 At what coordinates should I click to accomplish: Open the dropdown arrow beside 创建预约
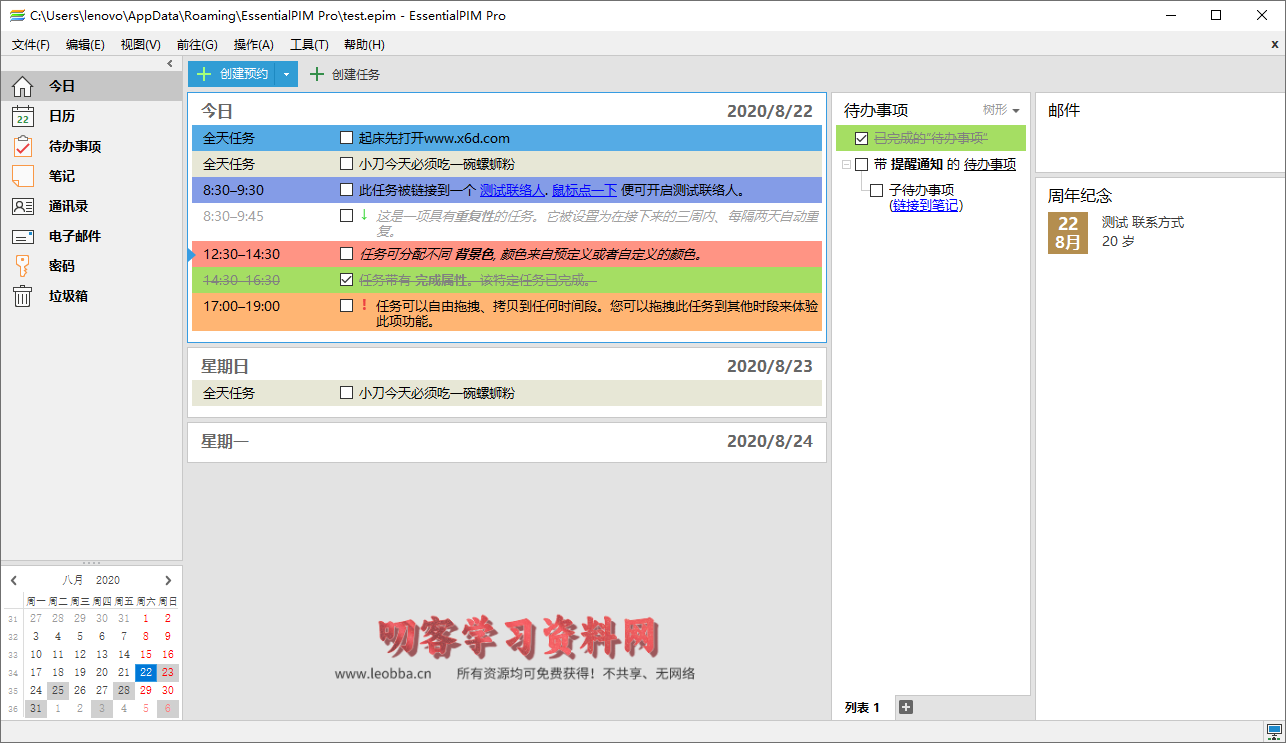(x=286, y=74)
